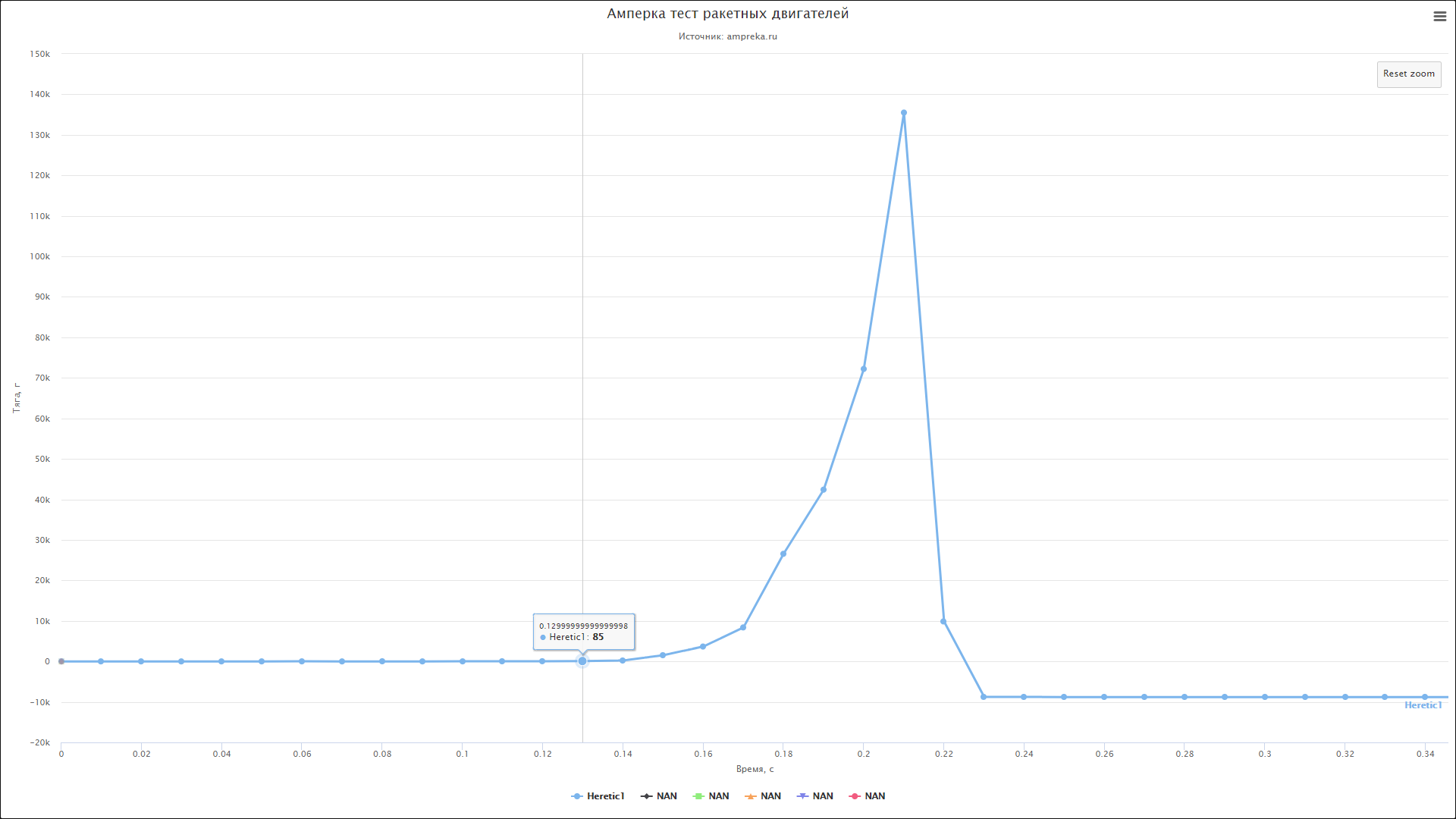
Task: Click the ampreka.ru source subtitle
Action: coord(727,36)
